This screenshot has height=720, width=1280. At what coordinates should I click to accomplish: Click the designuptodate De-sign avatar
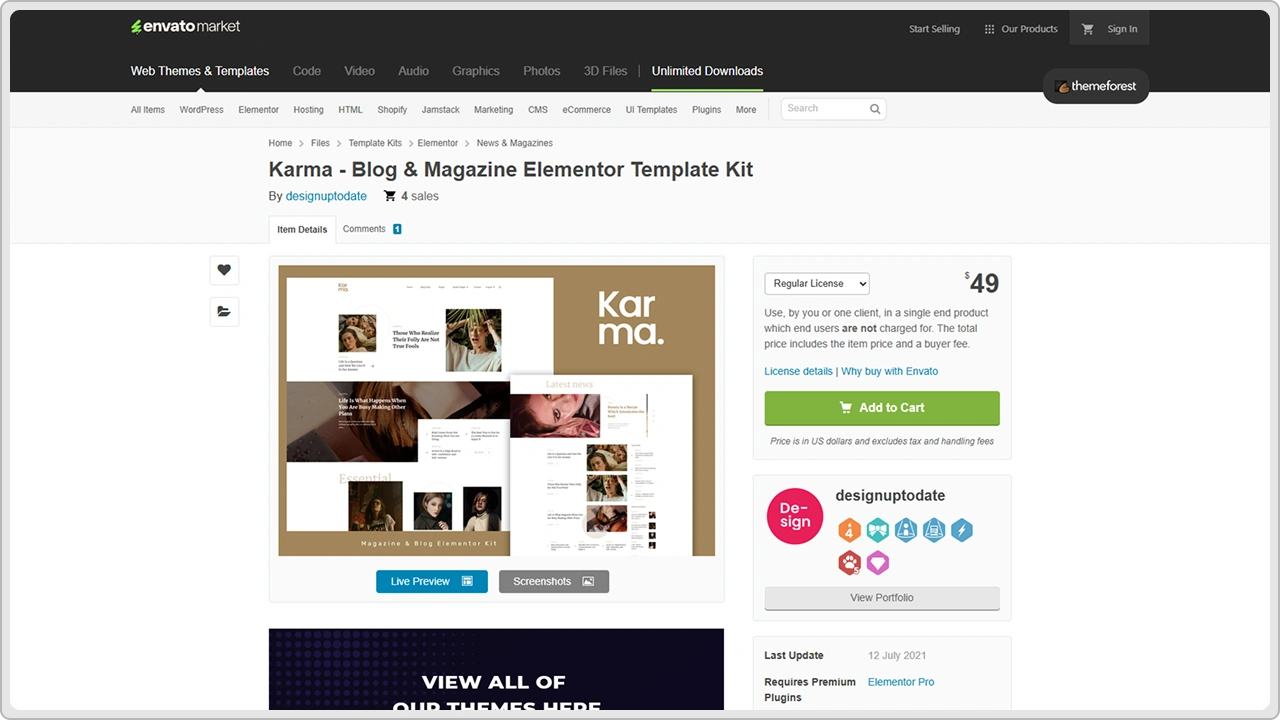click(795, 516)
